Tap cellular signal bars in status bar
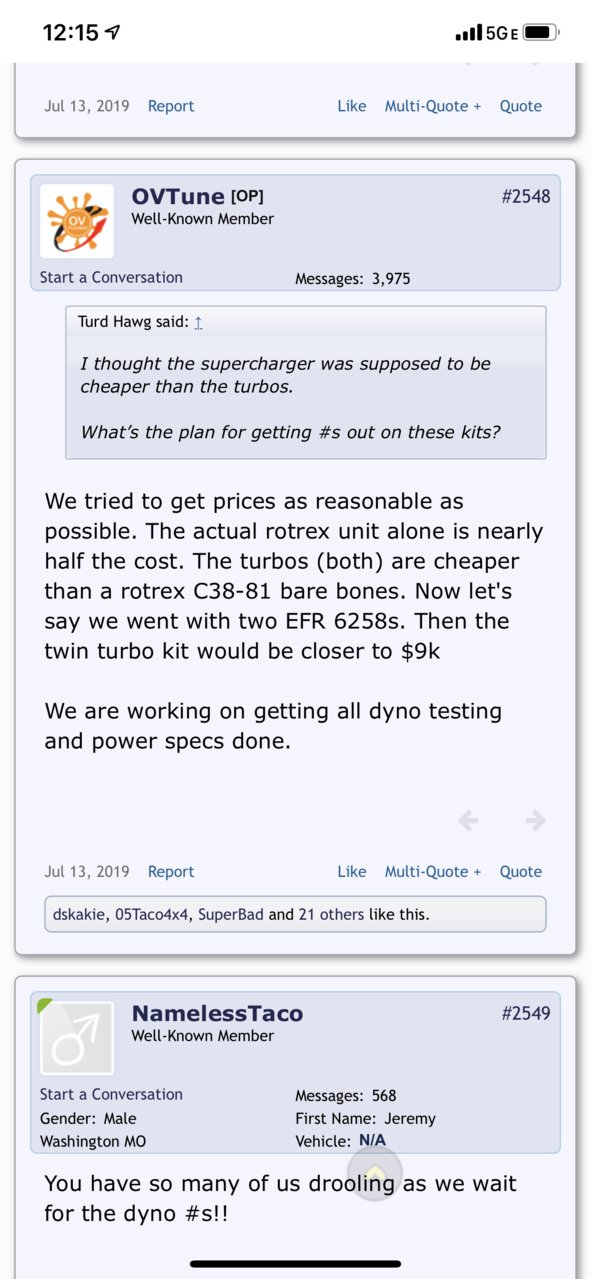This screenshot has height=1279, width=591. pos(468,34)
